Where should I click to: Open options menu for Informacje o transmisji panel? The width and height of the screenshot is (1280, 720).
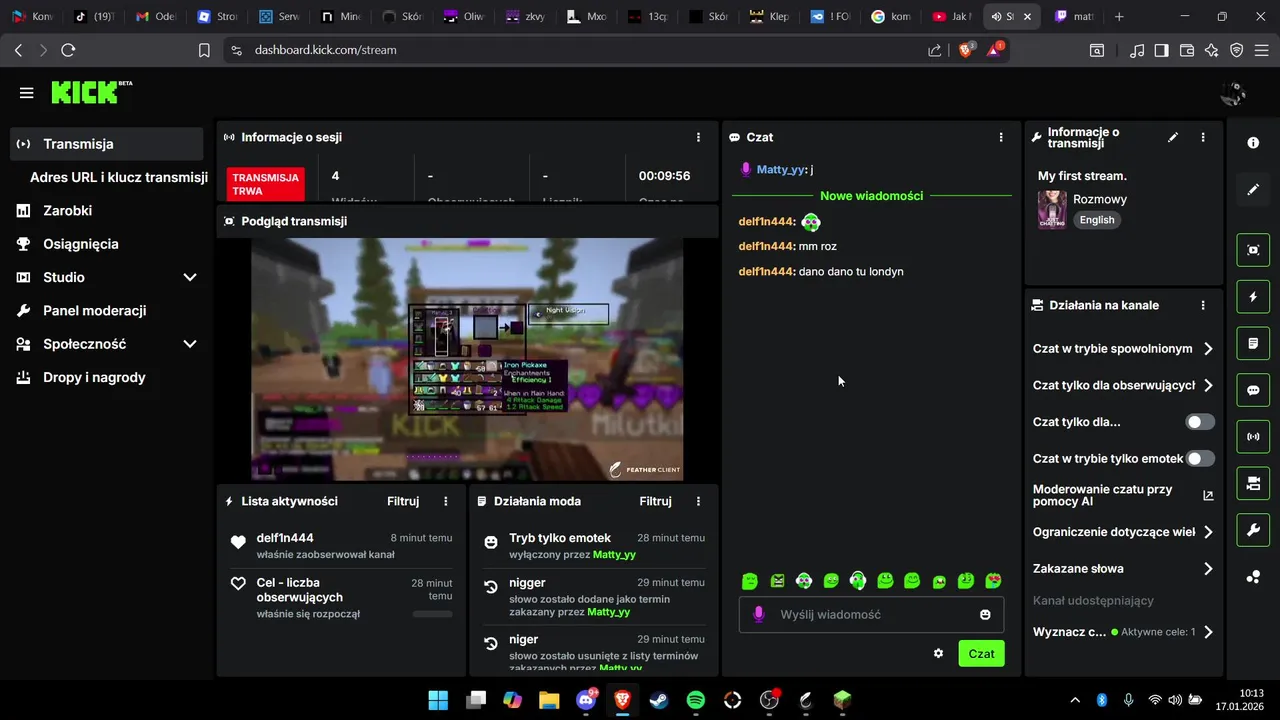[x=1203, y=138]
